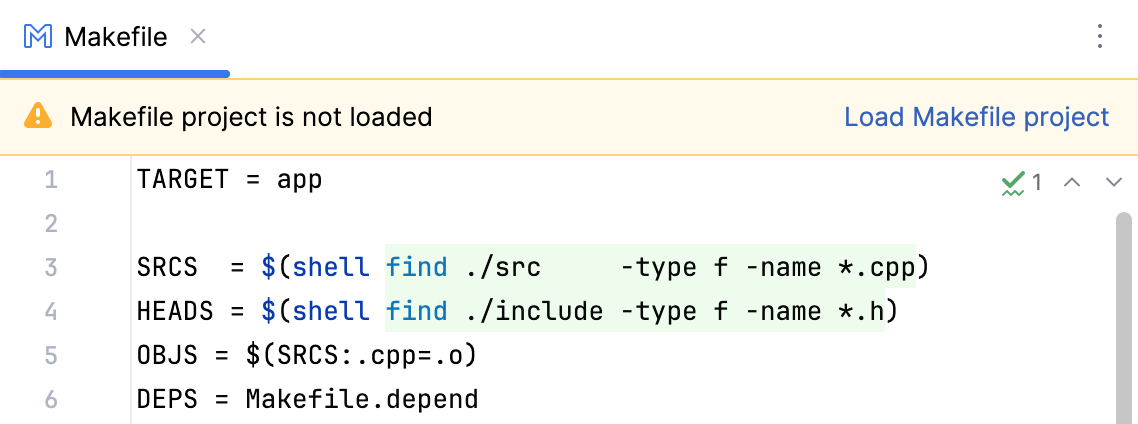Click line number 6 in gutter

[x=51, y=400]
